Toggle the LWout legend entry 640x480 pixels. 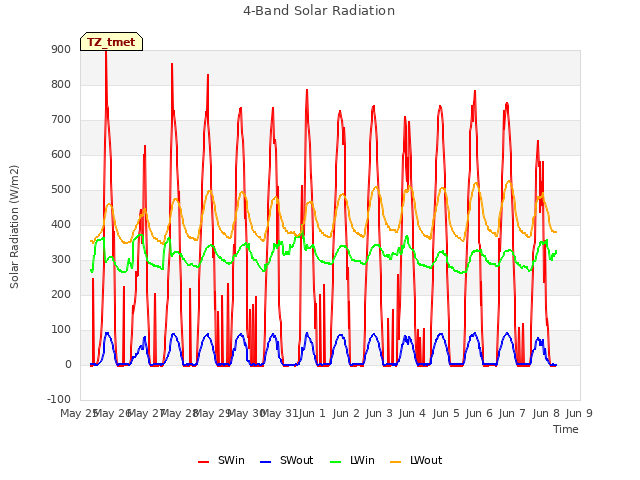coord(416,460)
